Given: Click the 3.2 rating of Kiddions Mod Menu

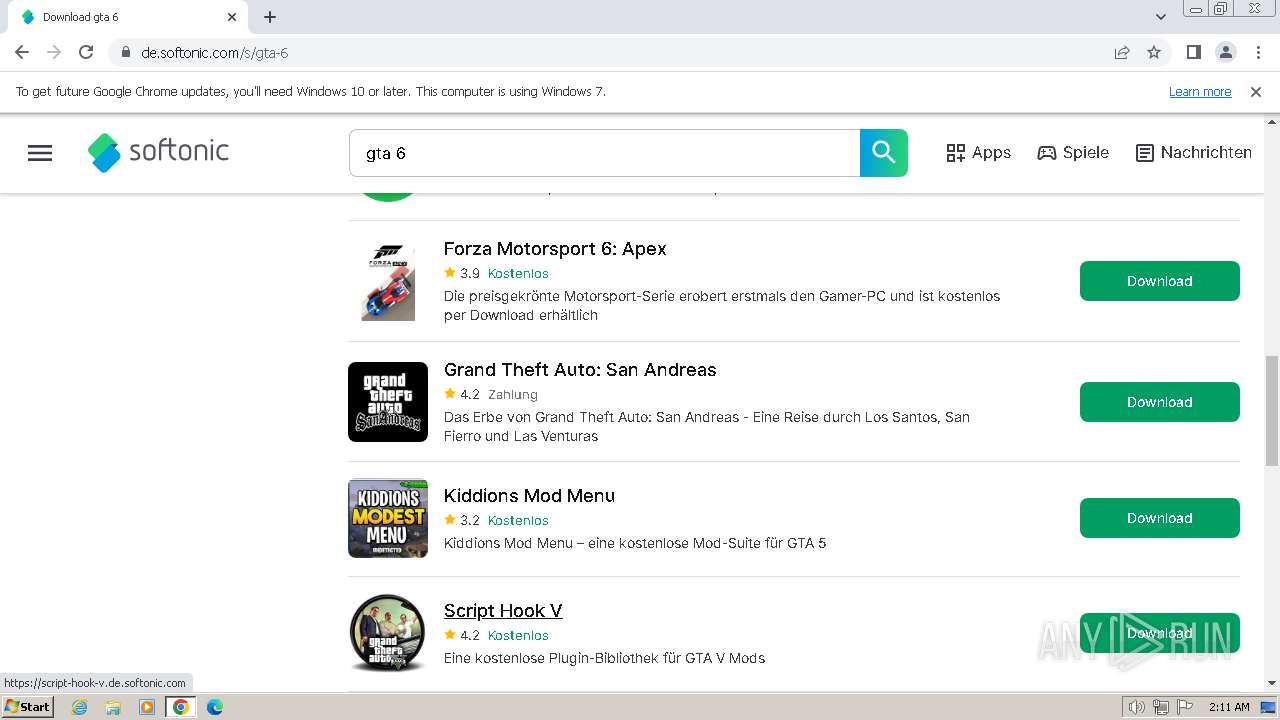Looking at the screenshot, I should click(x=470, y=521).
